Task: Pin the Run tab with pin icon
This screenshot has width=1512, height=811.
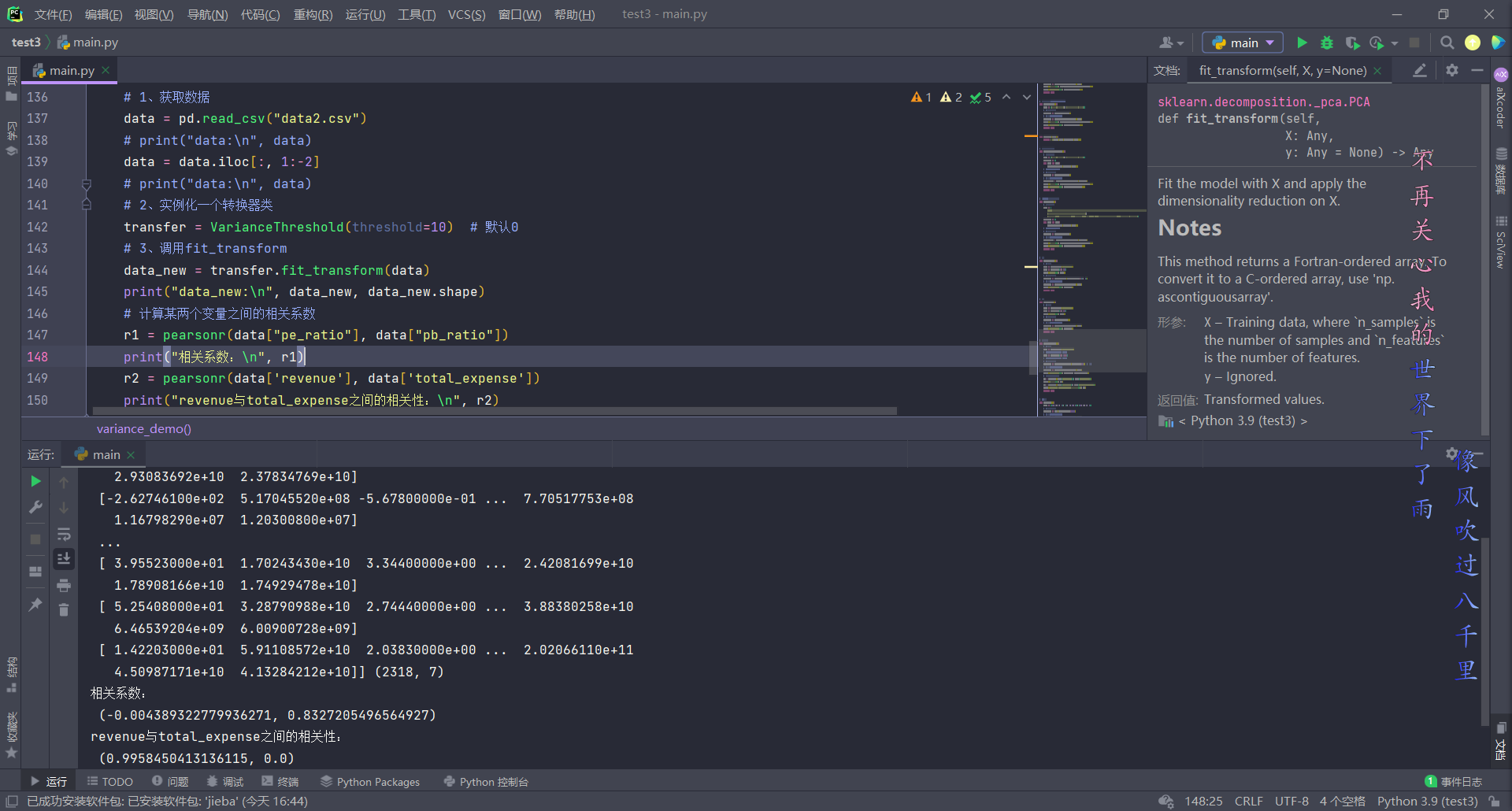Action: [x=35, y=605]
